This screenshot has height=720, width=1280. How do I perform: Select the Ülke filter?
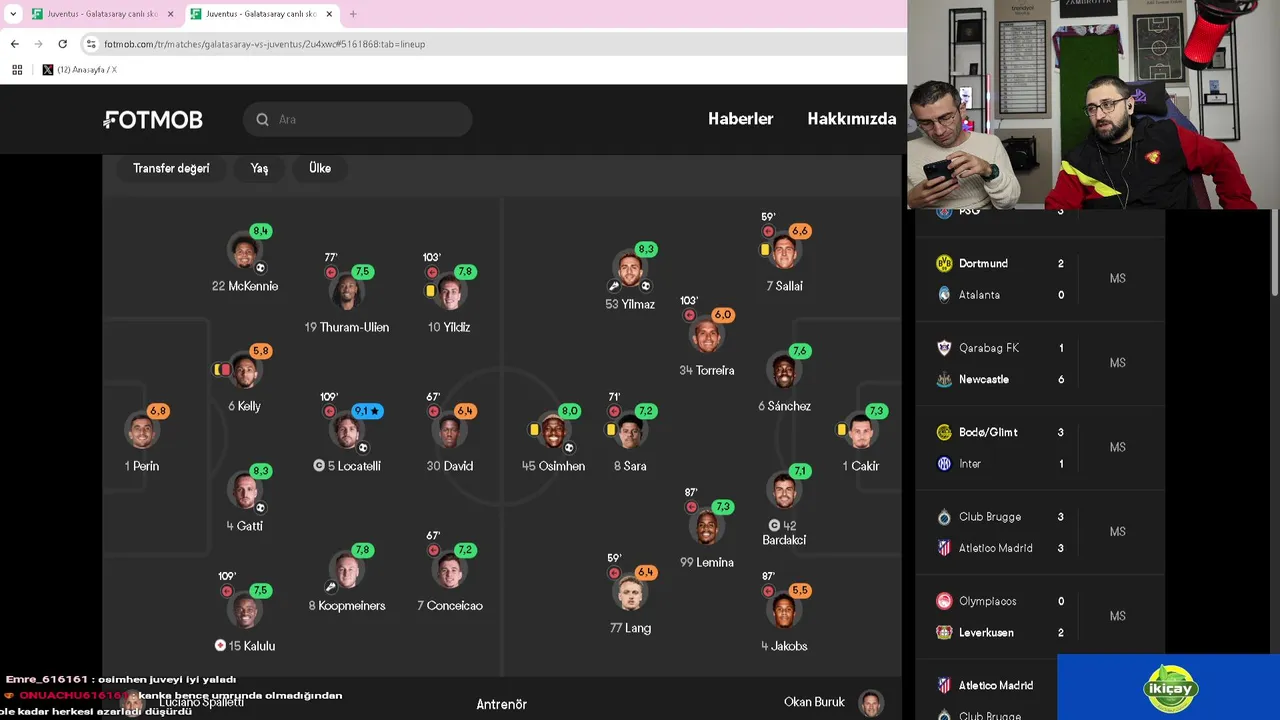tap(320, 168)
